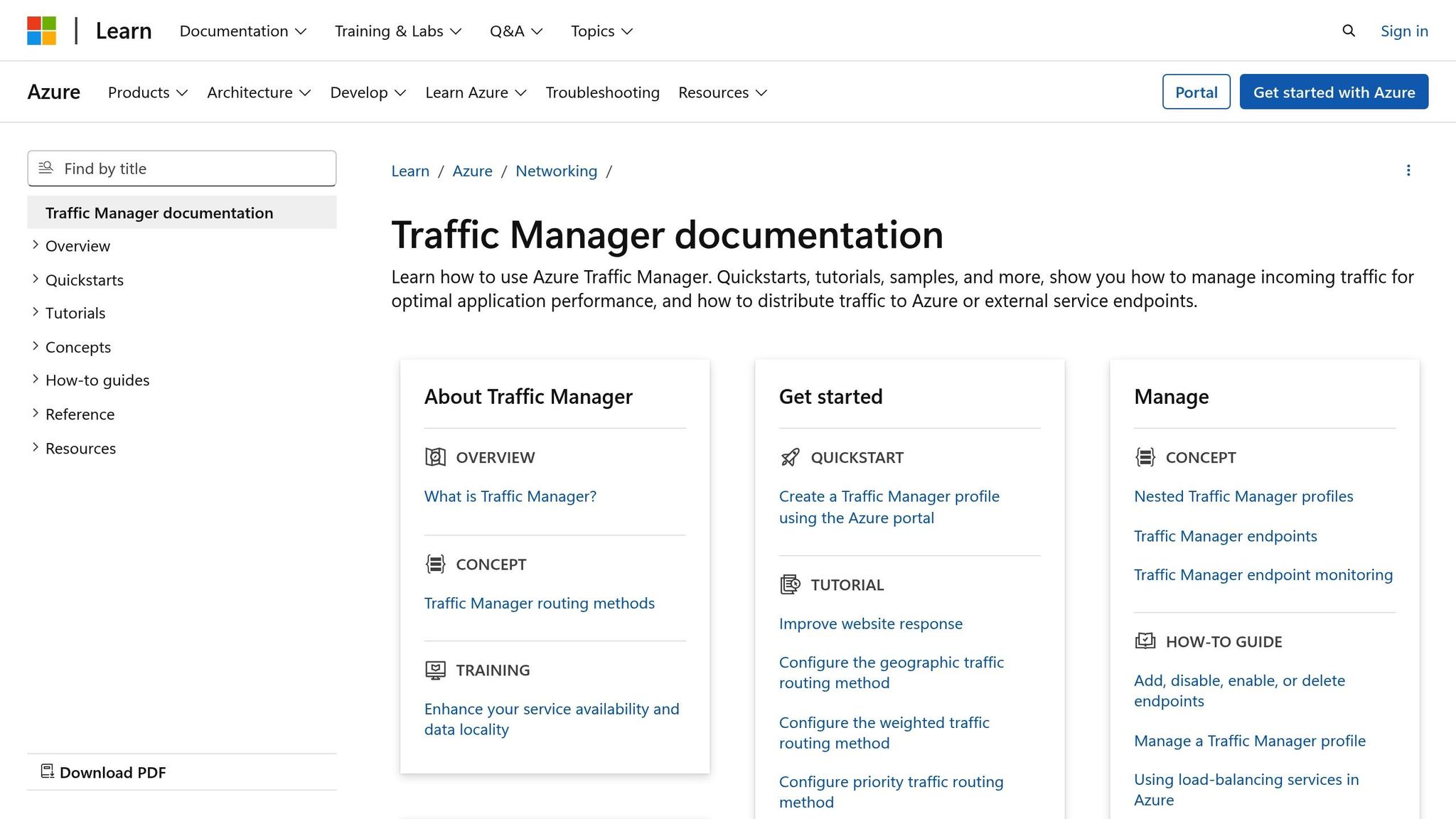Open Enhance your service availability link
The image size is (1456, 819).
552,719
